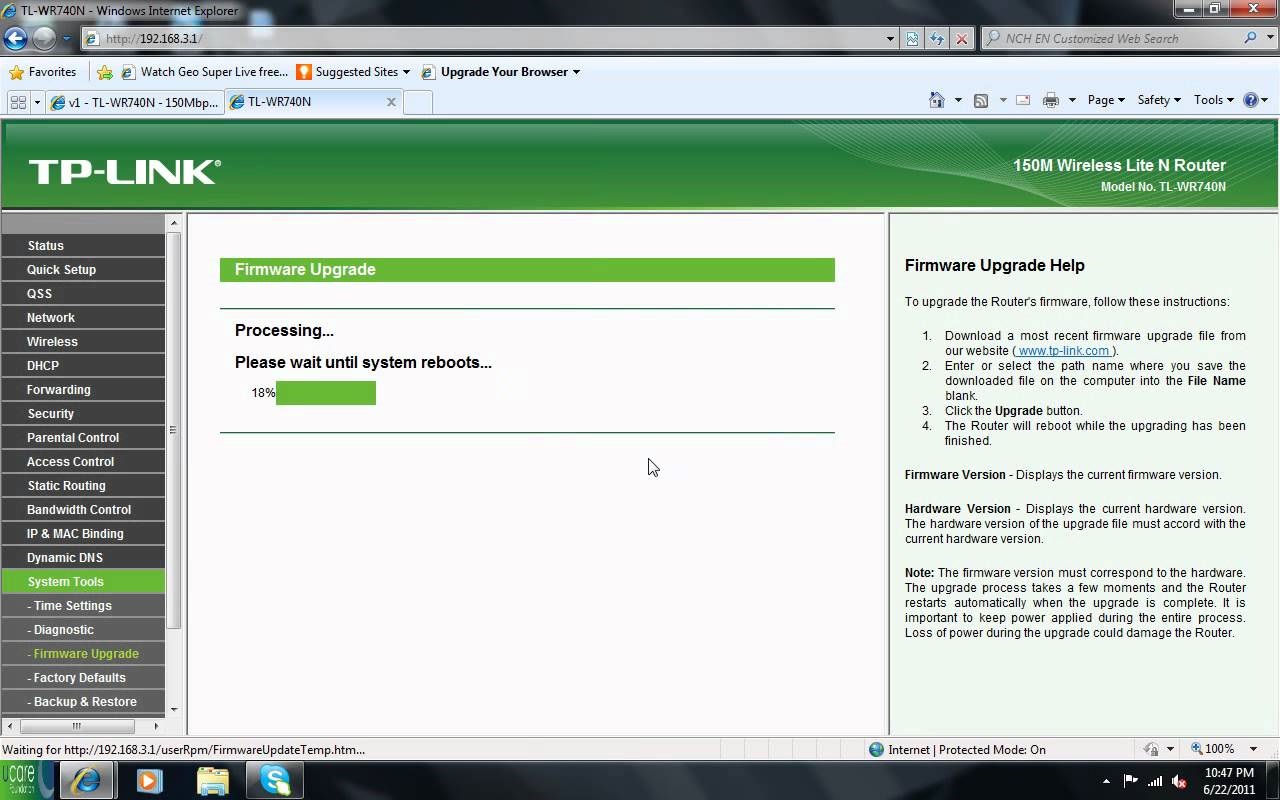Viewport: 1280px width, 800px height.
Task: Open the Status menu item
Action: (x=83, y=245)
